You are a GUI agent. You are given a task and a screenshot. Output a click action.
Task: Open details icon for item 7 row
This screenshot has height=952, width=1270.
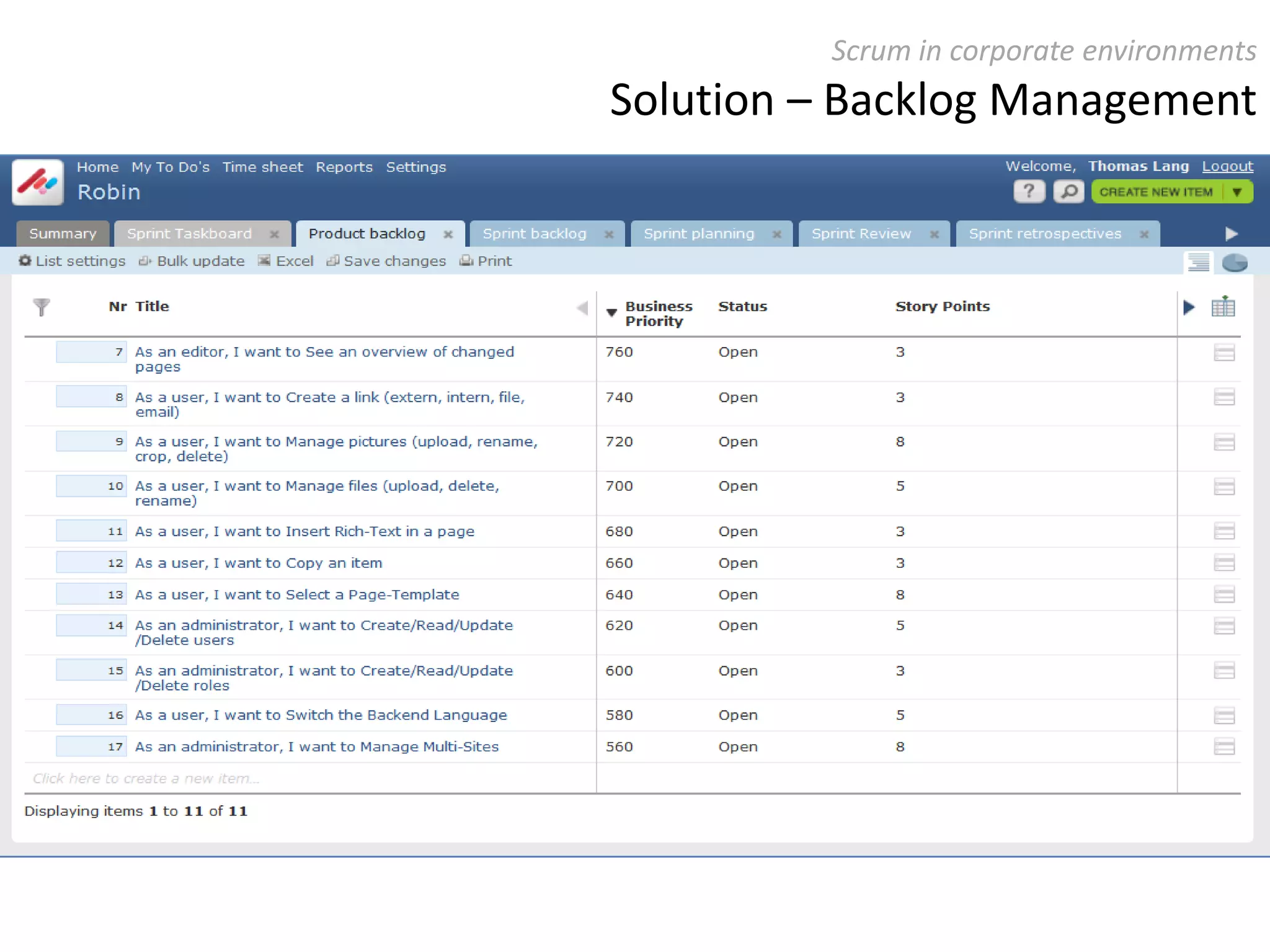click(x=1223, y=353)
